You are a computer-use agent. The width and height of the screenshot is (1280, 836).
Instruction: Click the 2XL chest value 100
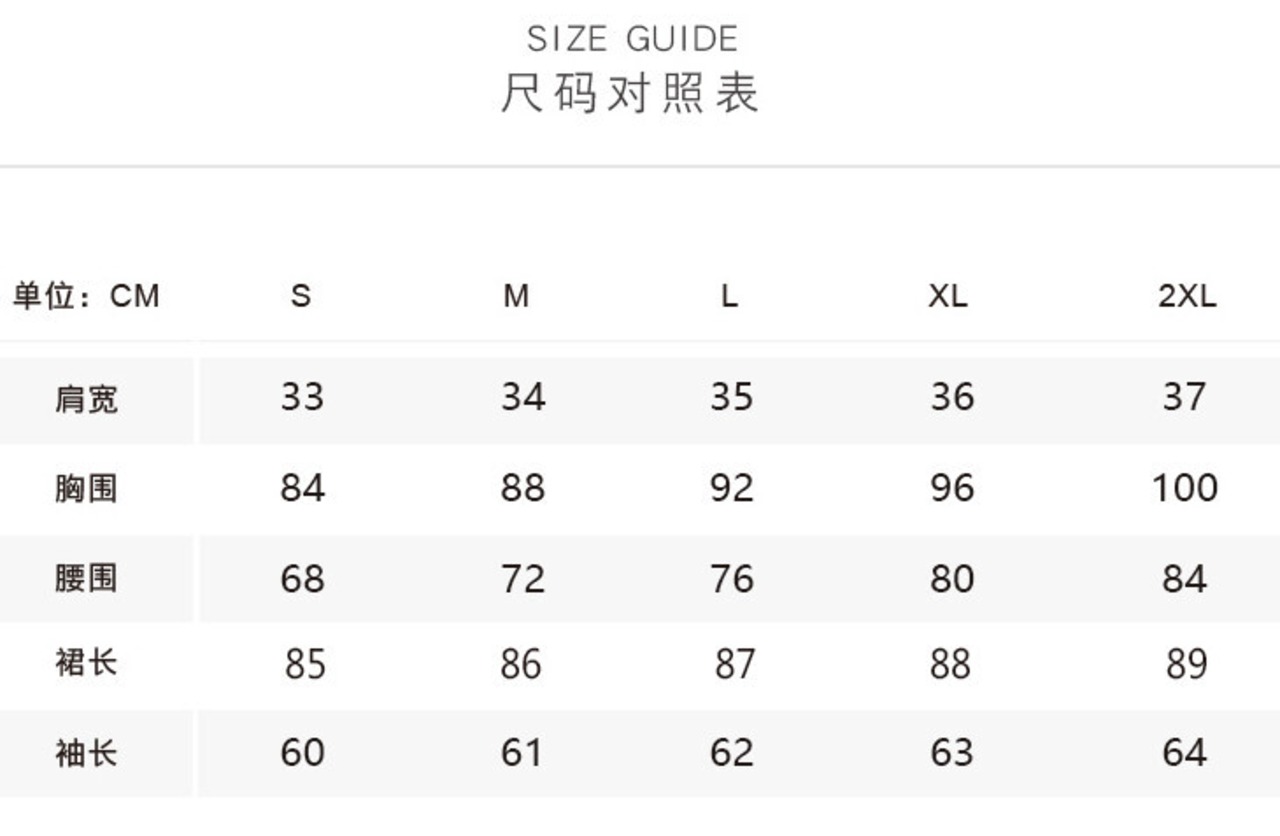[1185, 488]
